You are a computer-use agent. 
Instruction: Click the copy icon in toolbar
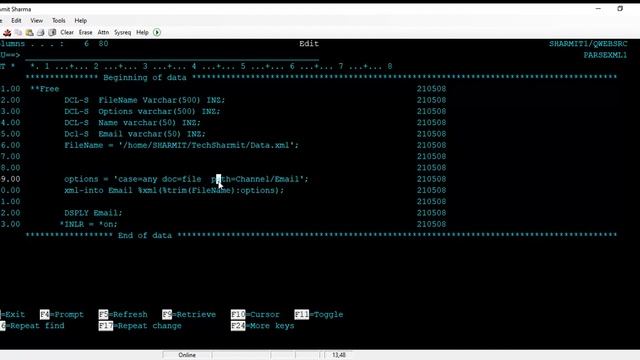(x=18, y=32)
